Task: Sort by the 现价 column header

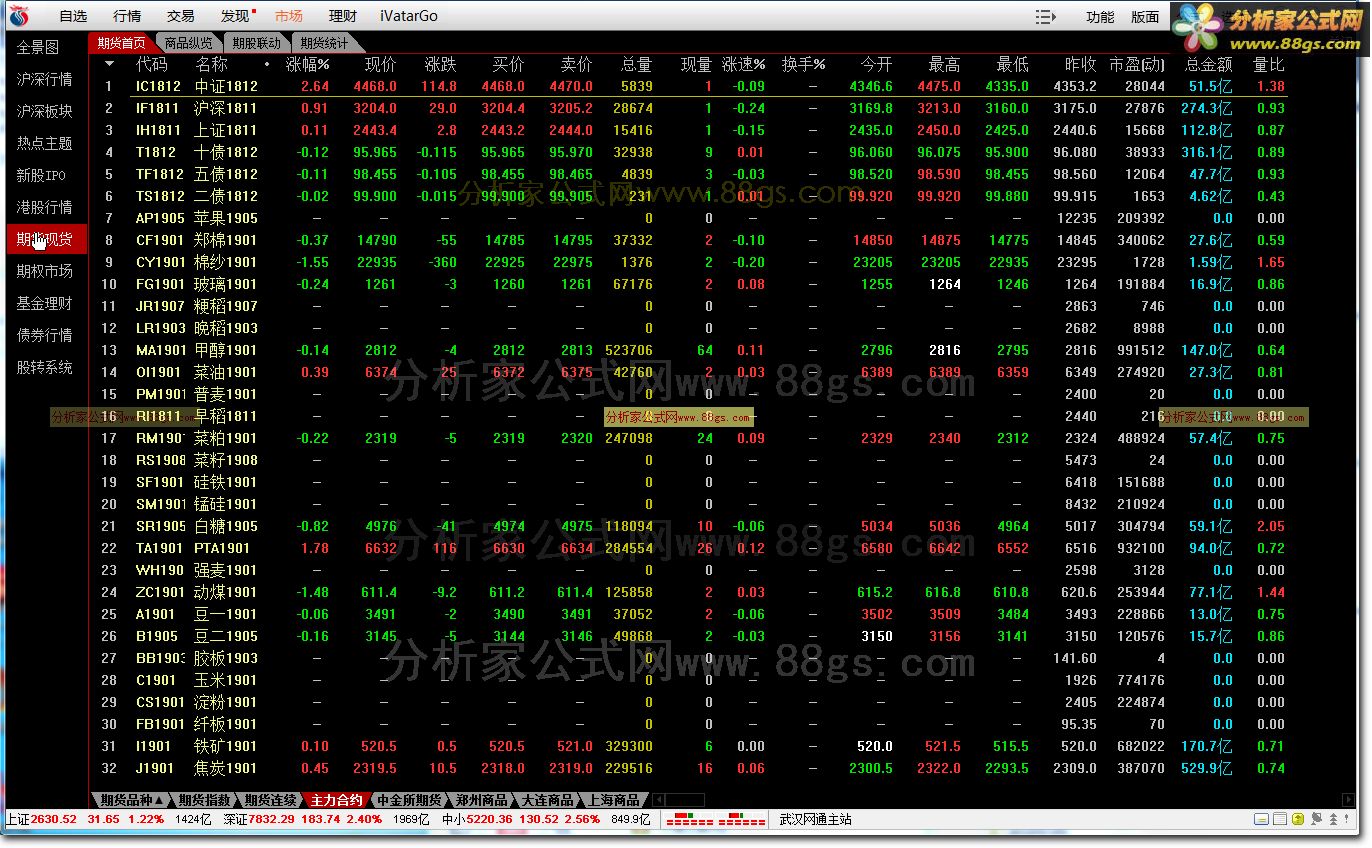Action: pyautogui.click(x=380, y=64)
